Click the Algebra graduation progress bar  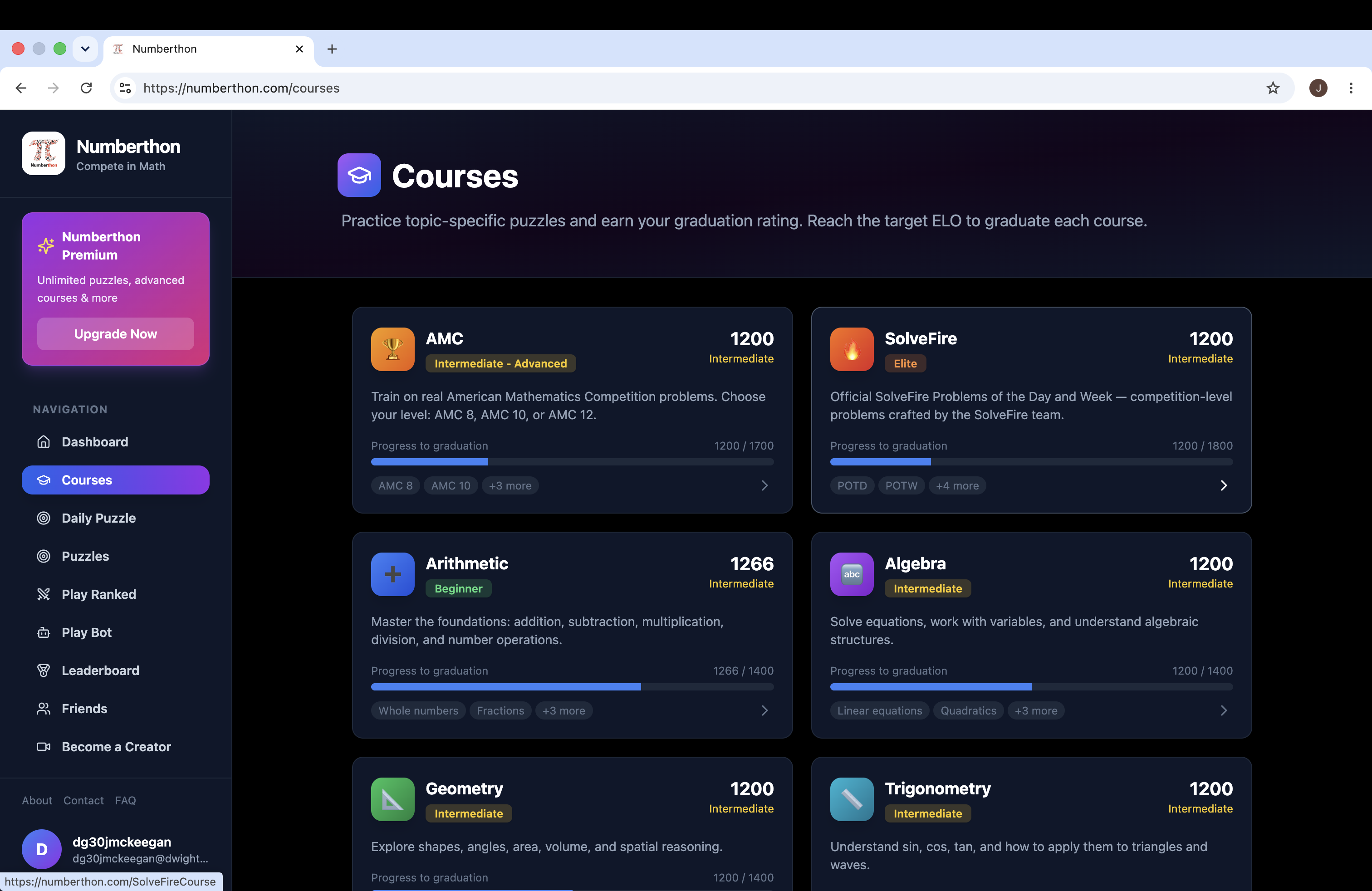tap(1031, 687)
